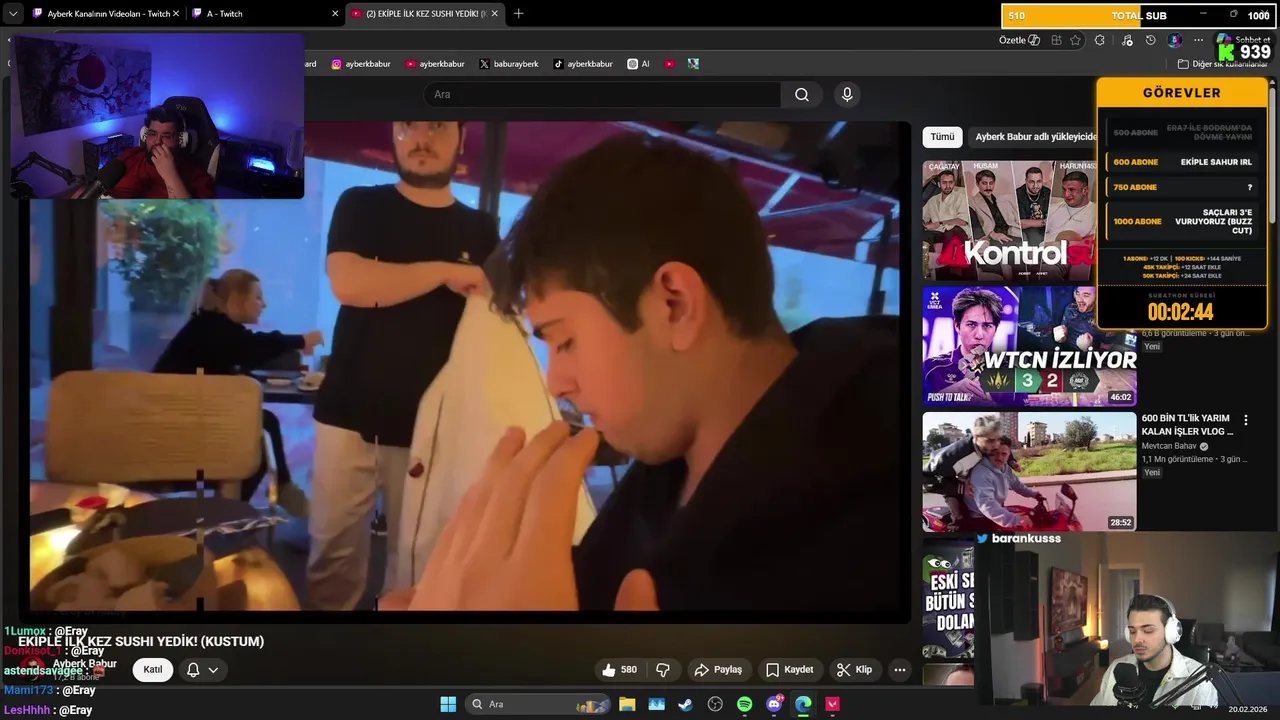The image size is (1280, 720).
Task: Open 600 BİN TL'lik YARIM KALAN video title
Action: click(1188, 425)
